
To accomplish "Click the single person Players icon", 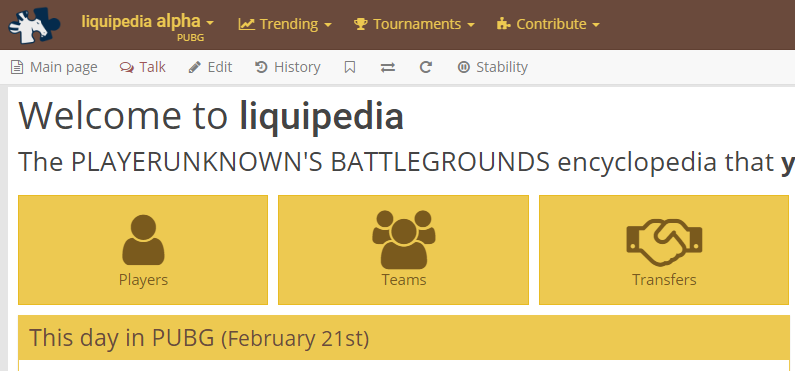I will pos(143,240).
